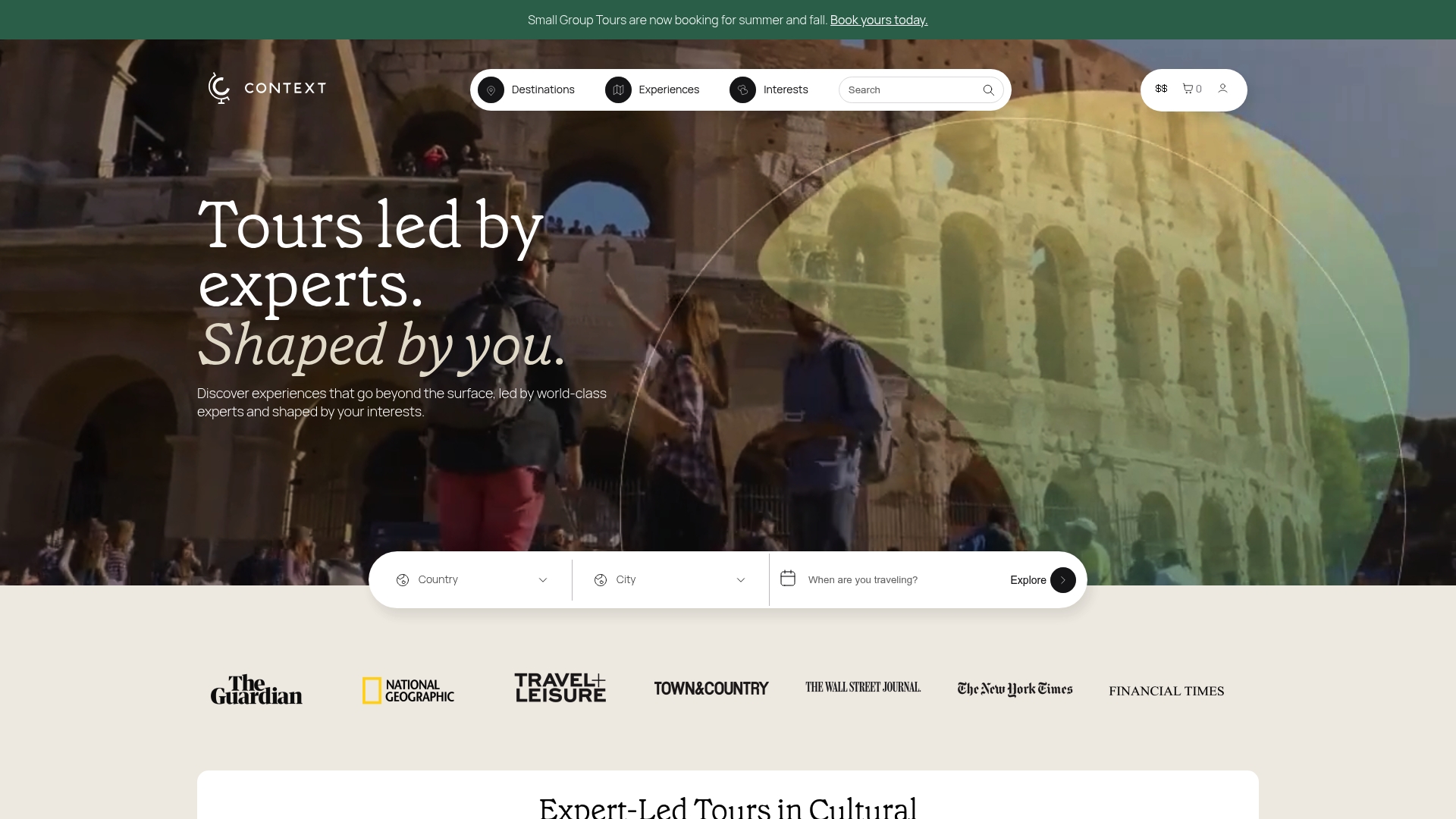Click the calendar icon
The width and height of the screenshot is (1456, 819).
[x=788, y=579]
